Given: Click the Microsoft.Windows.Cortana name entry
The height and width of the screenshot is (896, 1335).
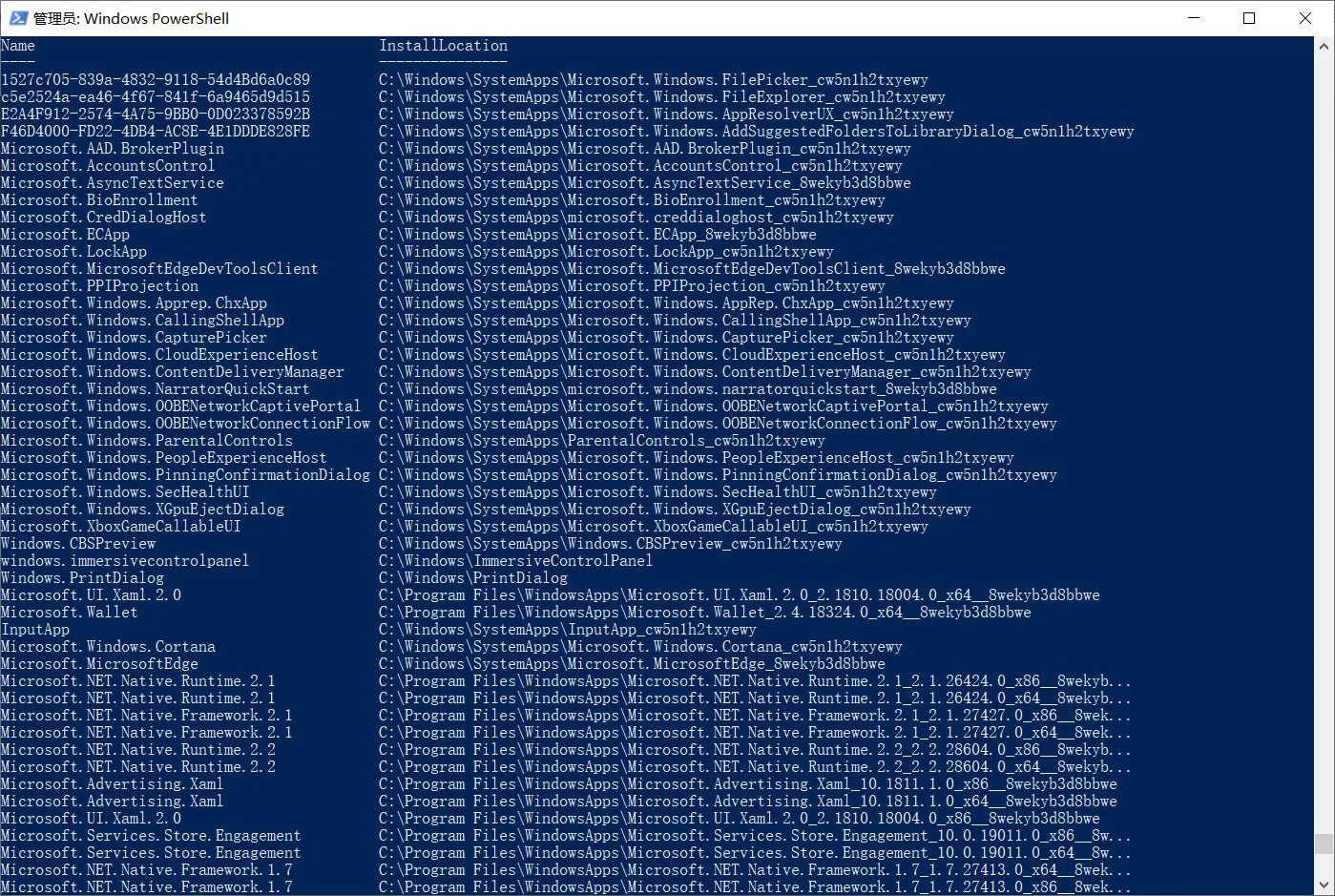Looking at the screenshot, I should click(x=108, y=647).
